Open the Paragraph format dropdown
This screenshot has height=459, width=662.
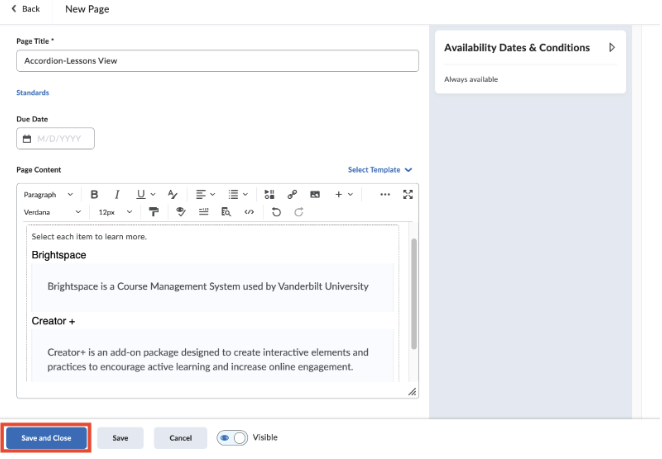(x=48, y=194)
